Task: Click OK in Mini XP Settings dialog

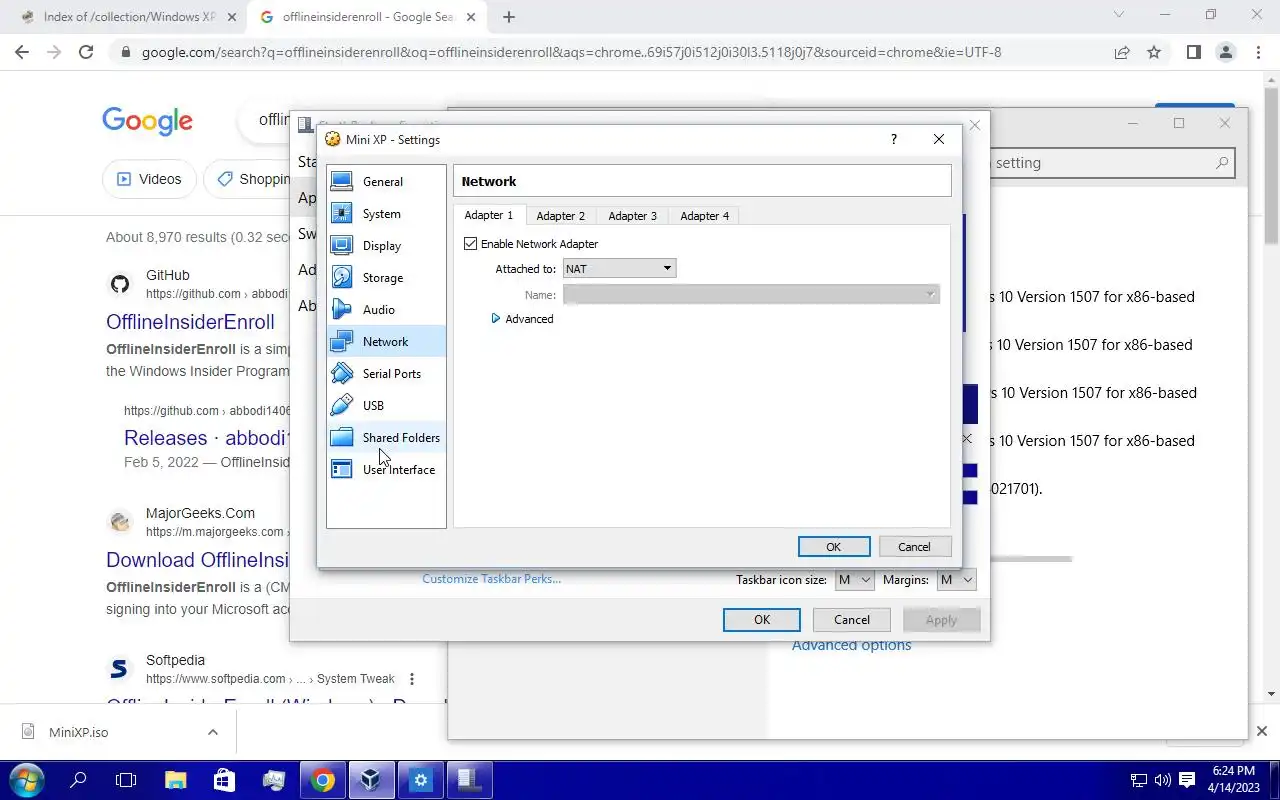Action: (x=833, y=547)
